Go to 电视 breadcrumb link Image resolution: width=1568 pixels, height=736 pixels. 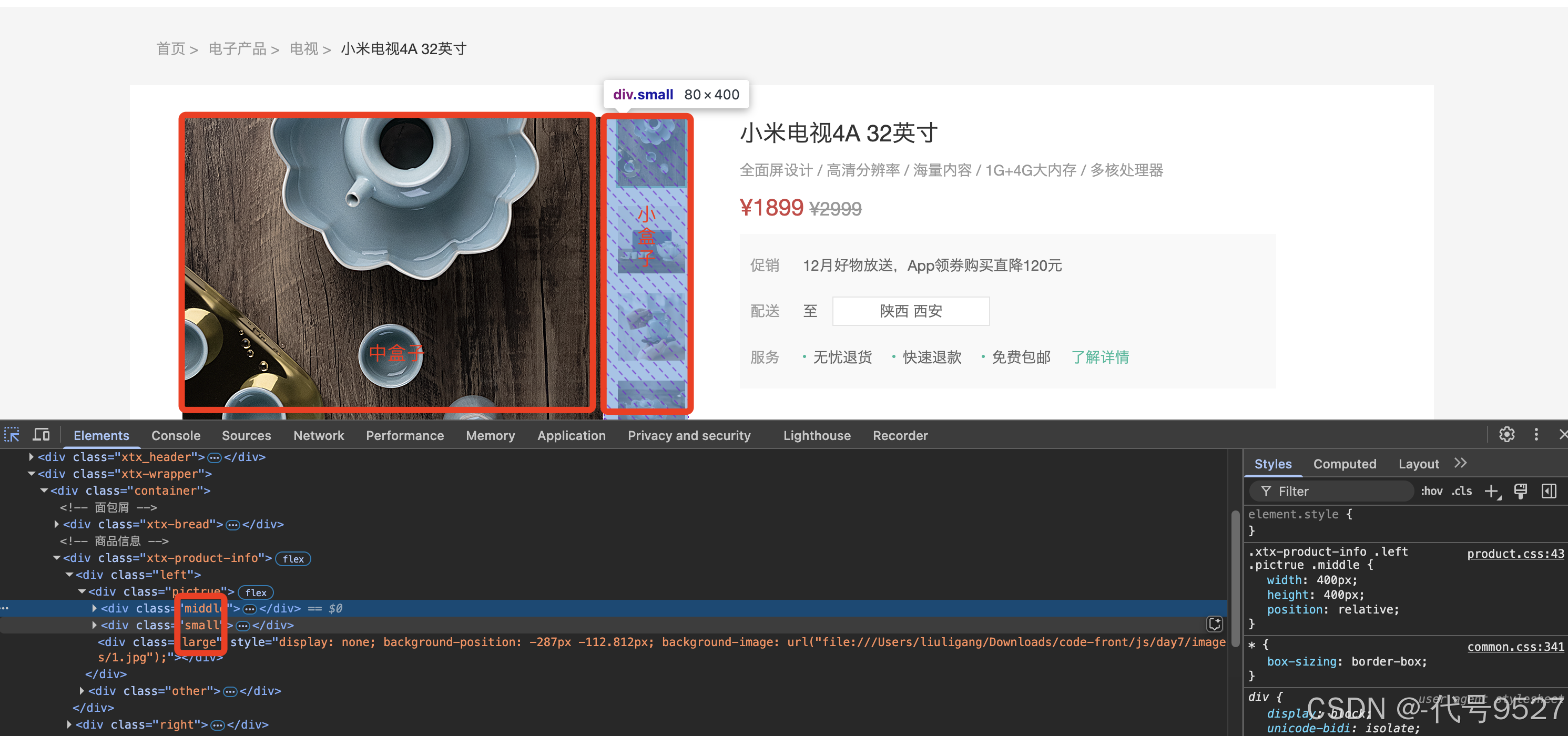point(304,49)
